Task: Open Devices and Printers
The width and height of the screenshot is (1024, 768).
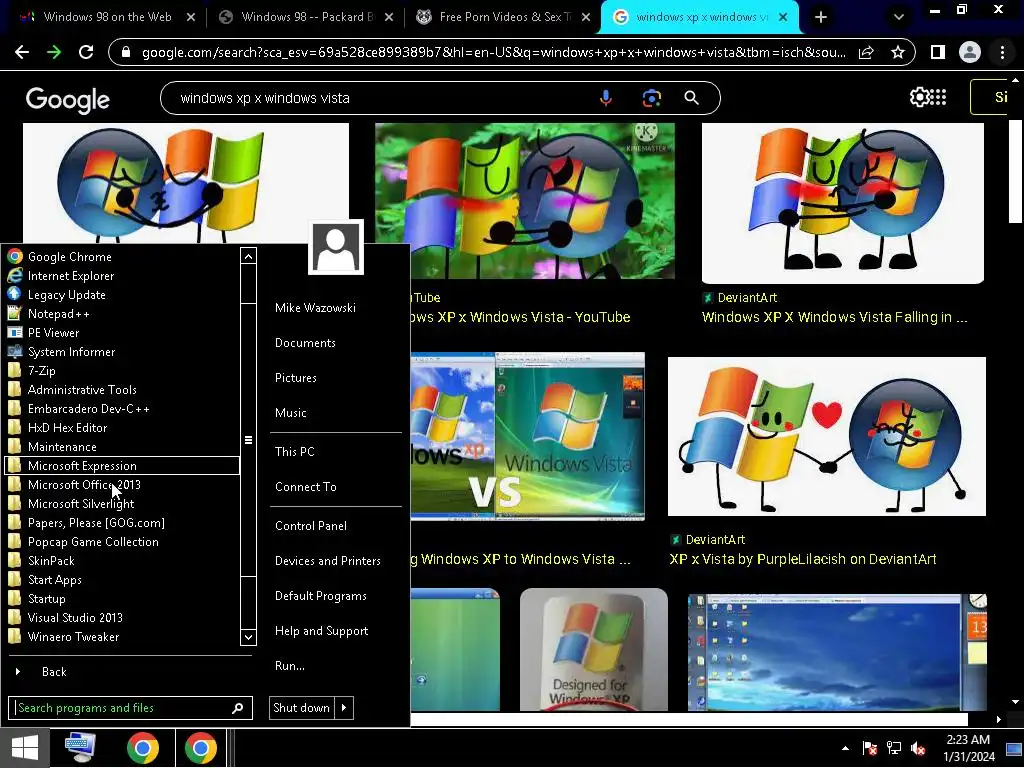Action: coord(328,561)
